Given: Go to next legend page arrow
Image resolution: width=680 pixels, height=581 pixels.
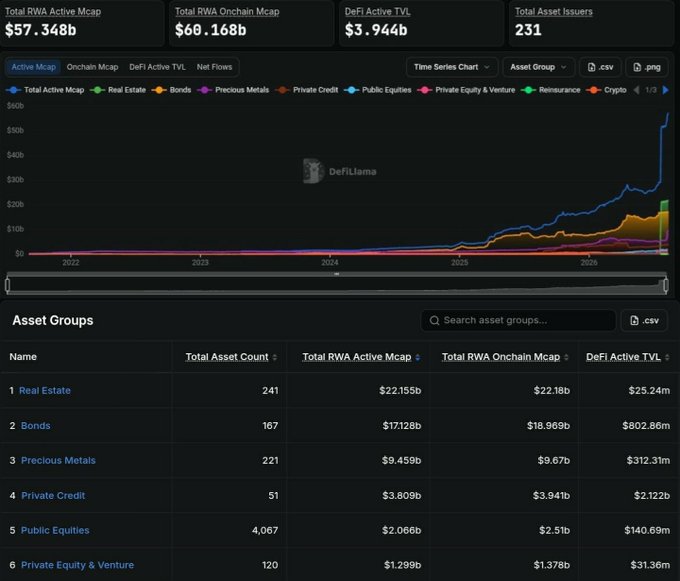Looking at the screenshot, I should pos(666,90).
